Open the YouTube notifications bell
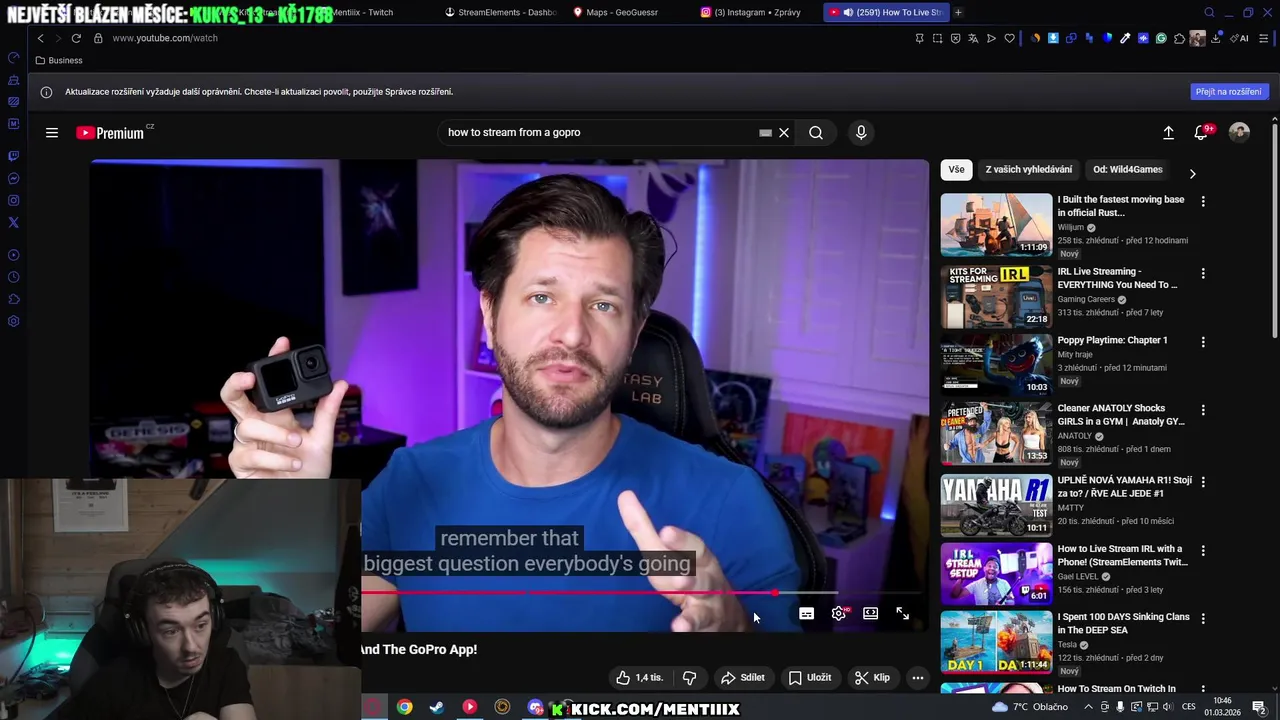The height and width of the screenshot is (720, 1280). pos(1202,132)
